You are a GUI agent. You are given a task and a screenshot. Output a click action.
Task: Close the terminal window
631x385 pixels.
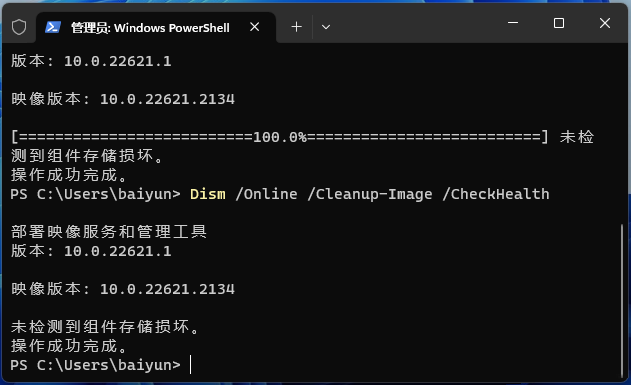coord(605,23)
